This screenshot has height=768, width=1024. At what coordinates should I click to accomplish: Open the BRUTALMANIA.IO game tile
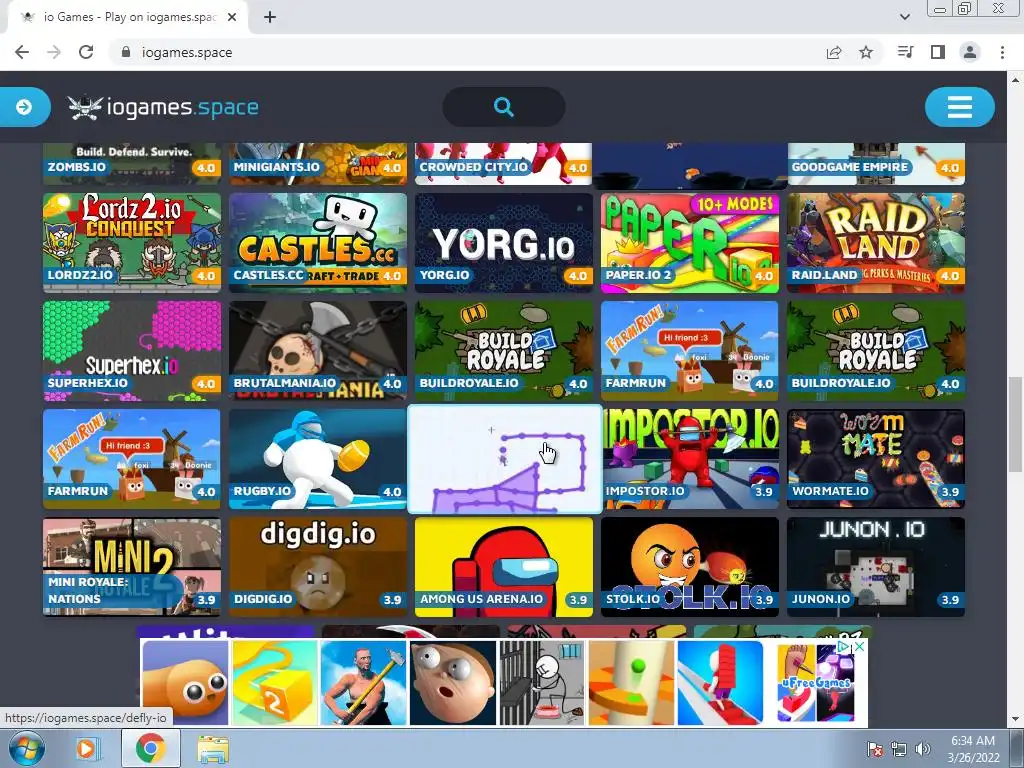[317, 351]
